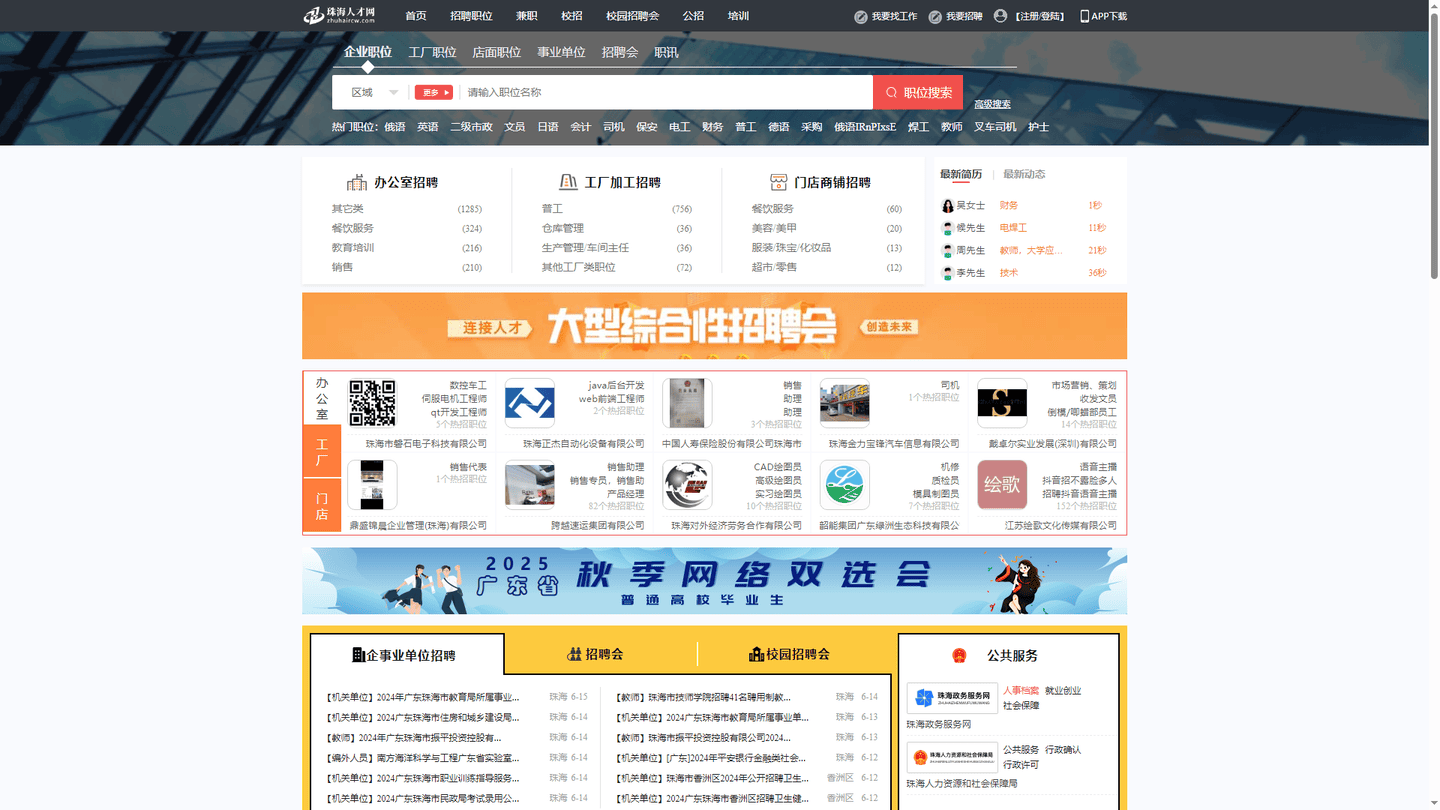Open the 高级搜索 link
This screenshot has width=1440, height=810.
point(992,104)
